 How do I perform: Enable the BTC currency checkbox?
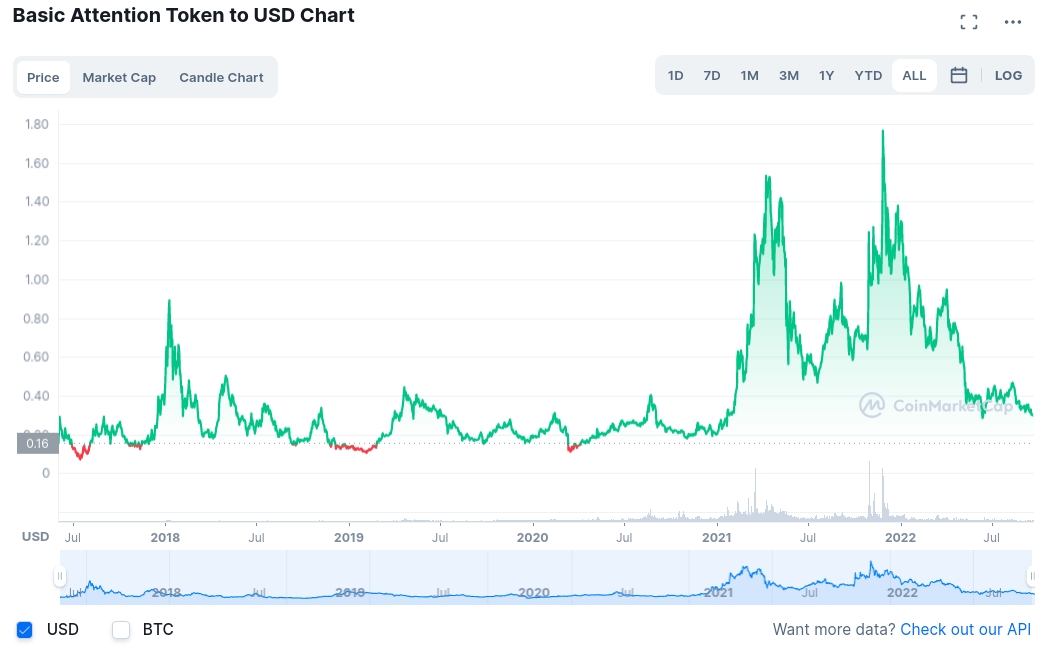pos(121,630)
